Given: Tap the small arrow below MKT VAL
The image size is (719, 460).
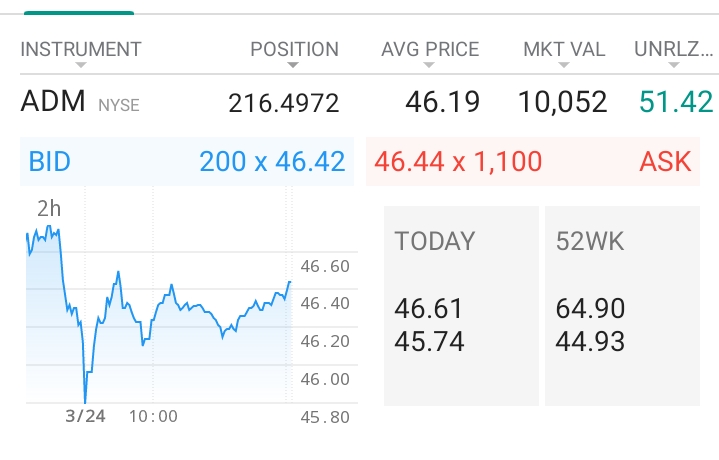Looking at the screenshot, I should [x=563, y=66].
